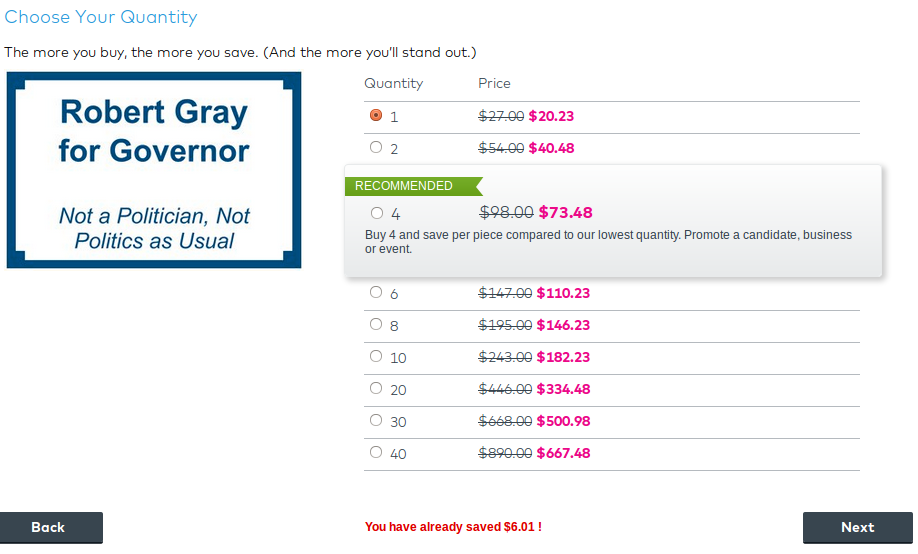Click the $20.23 sale price
Screen dimensions: 918x554
(551, 116)
